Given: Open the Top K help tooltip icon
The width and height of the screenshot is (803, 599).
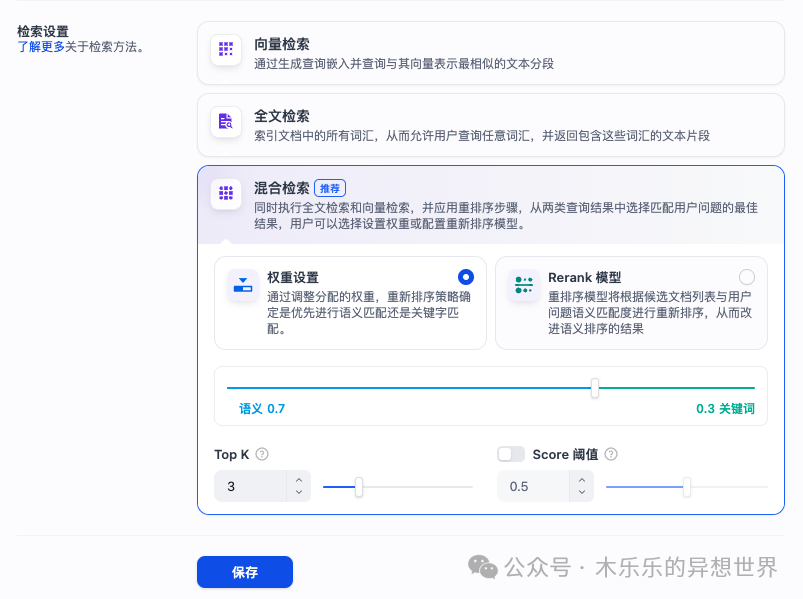Looking at the screenshot, I should point(262,454).
